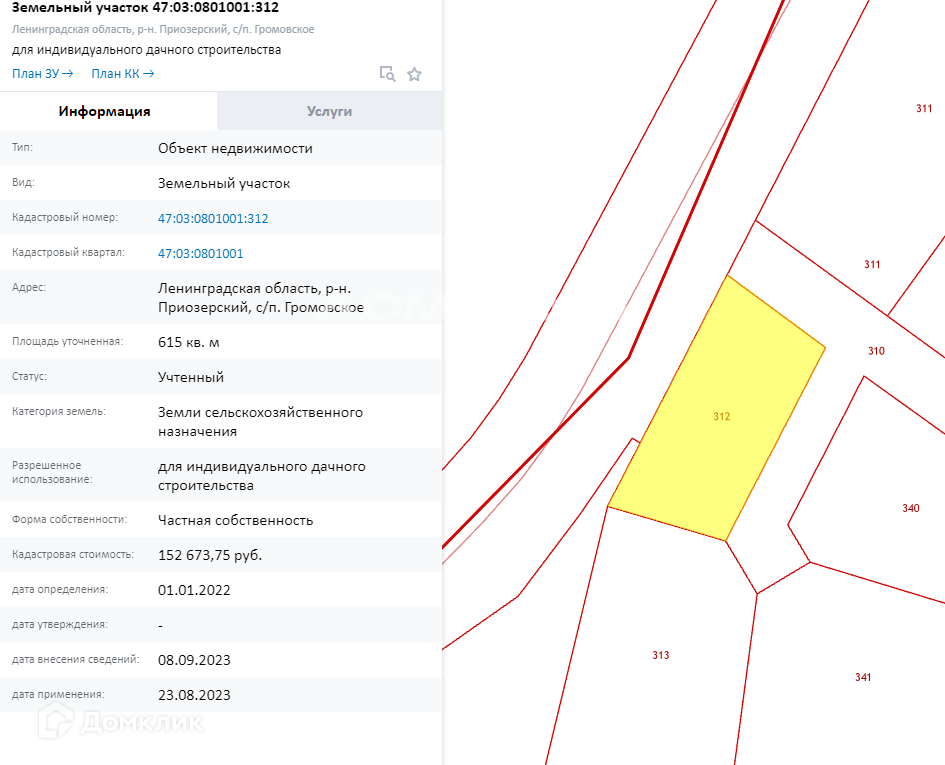Open the План ЗУ link

(x=43, y=74)
